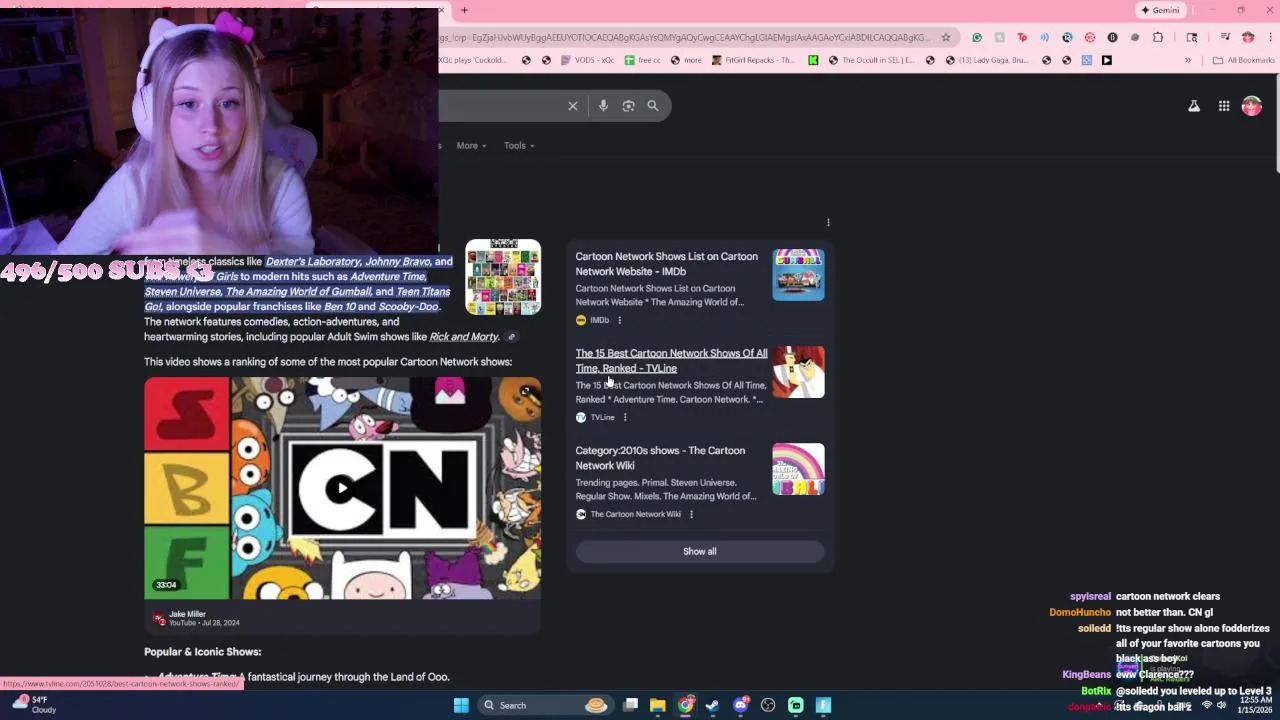This screenshot has width=1280, height=720.
Task: Open a new browser tab
Action: (x=464, y=10)
